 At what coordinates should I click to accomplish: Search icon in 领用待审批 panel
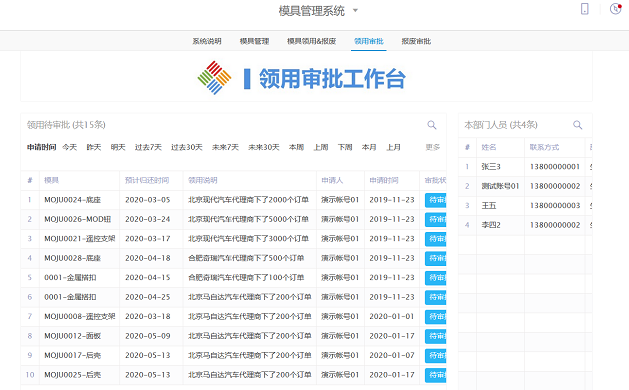pyautogui.click(x=432, y=125)
